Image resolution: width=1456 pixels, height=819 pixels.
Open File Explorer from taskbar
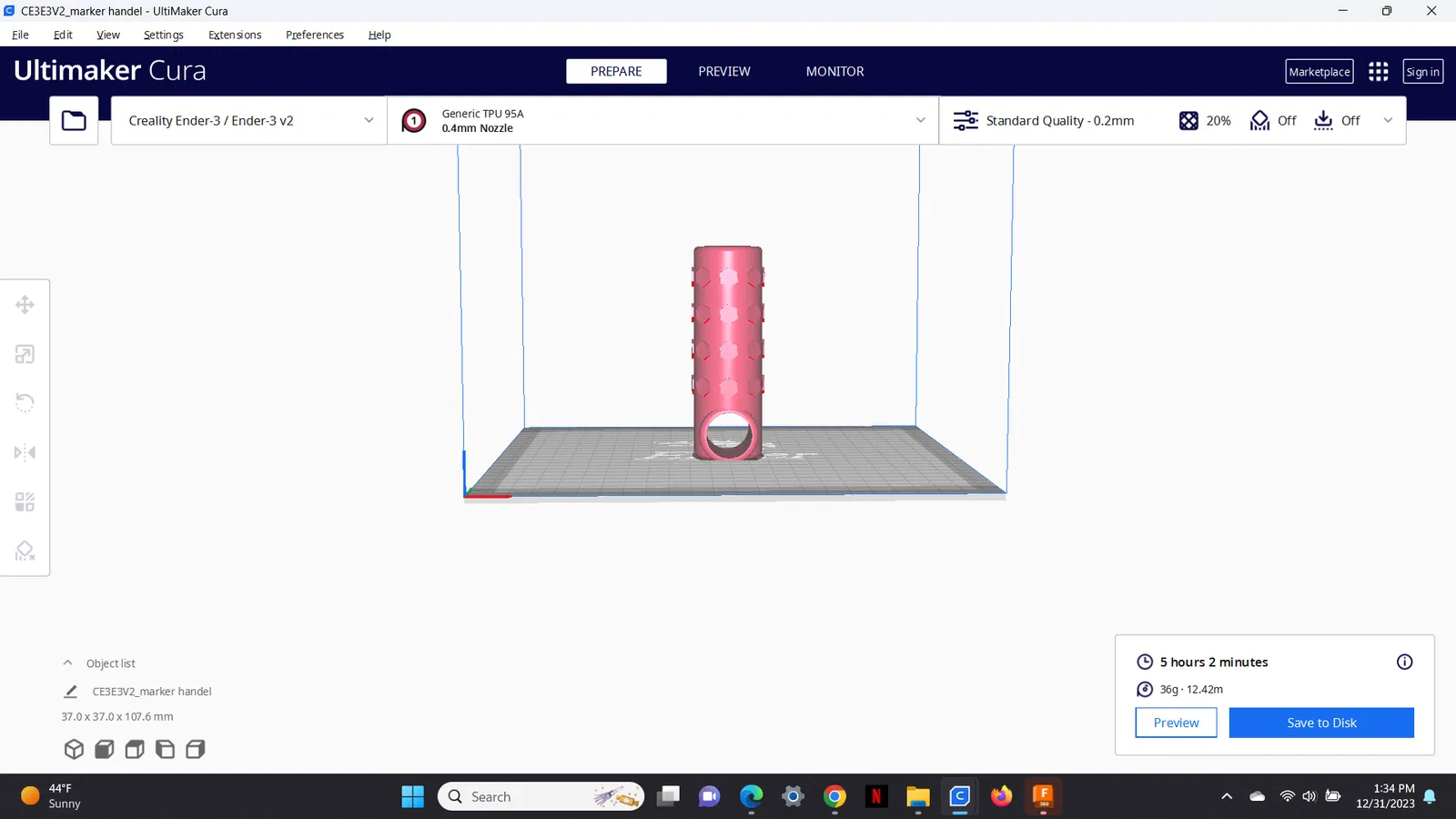917,796
